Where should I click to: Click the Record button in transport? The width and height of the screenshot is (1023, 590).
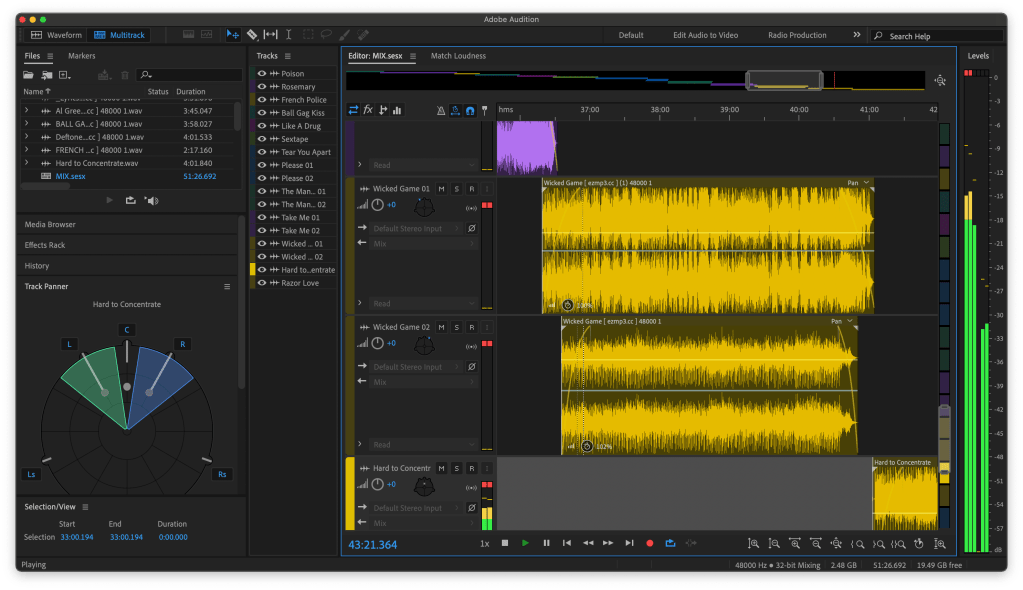tap(649, 543)
